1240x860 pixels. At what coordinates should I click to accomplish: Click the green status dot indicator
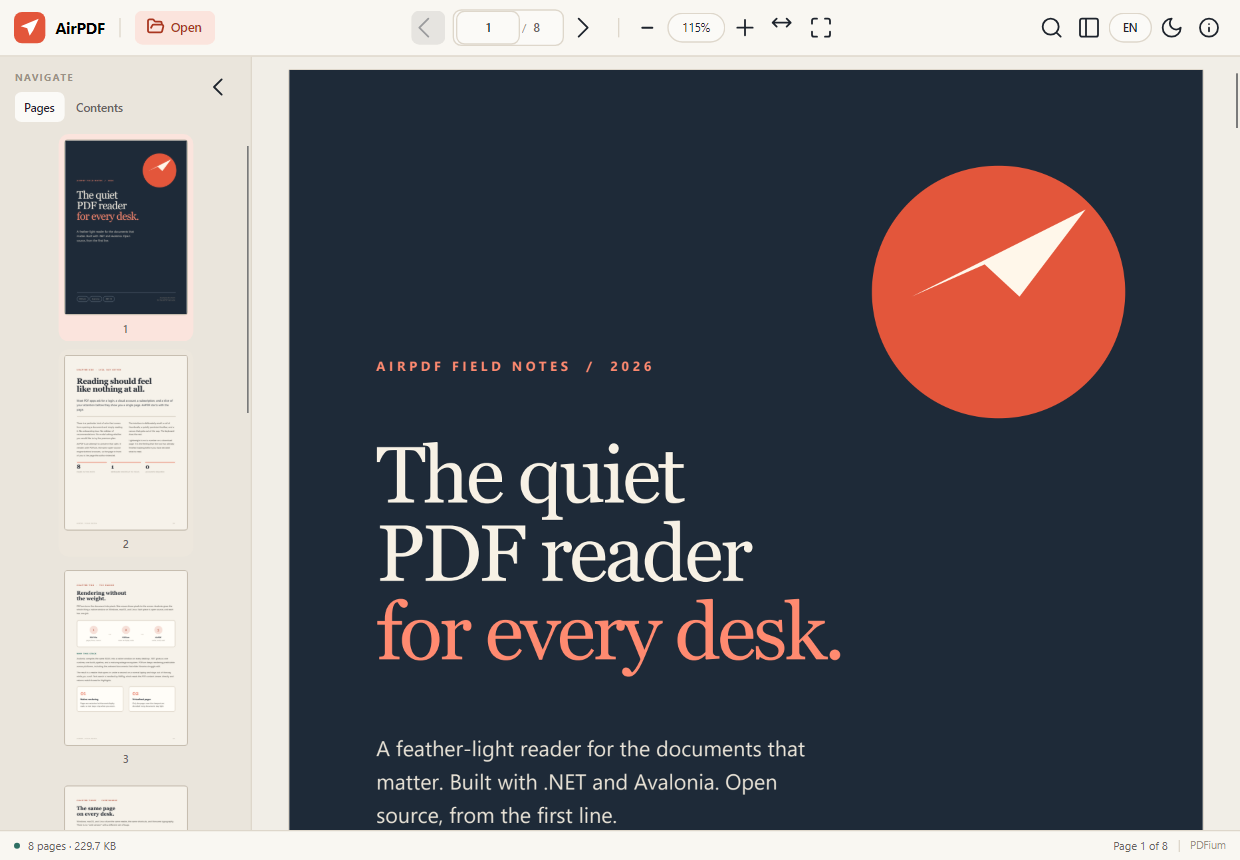17,846
